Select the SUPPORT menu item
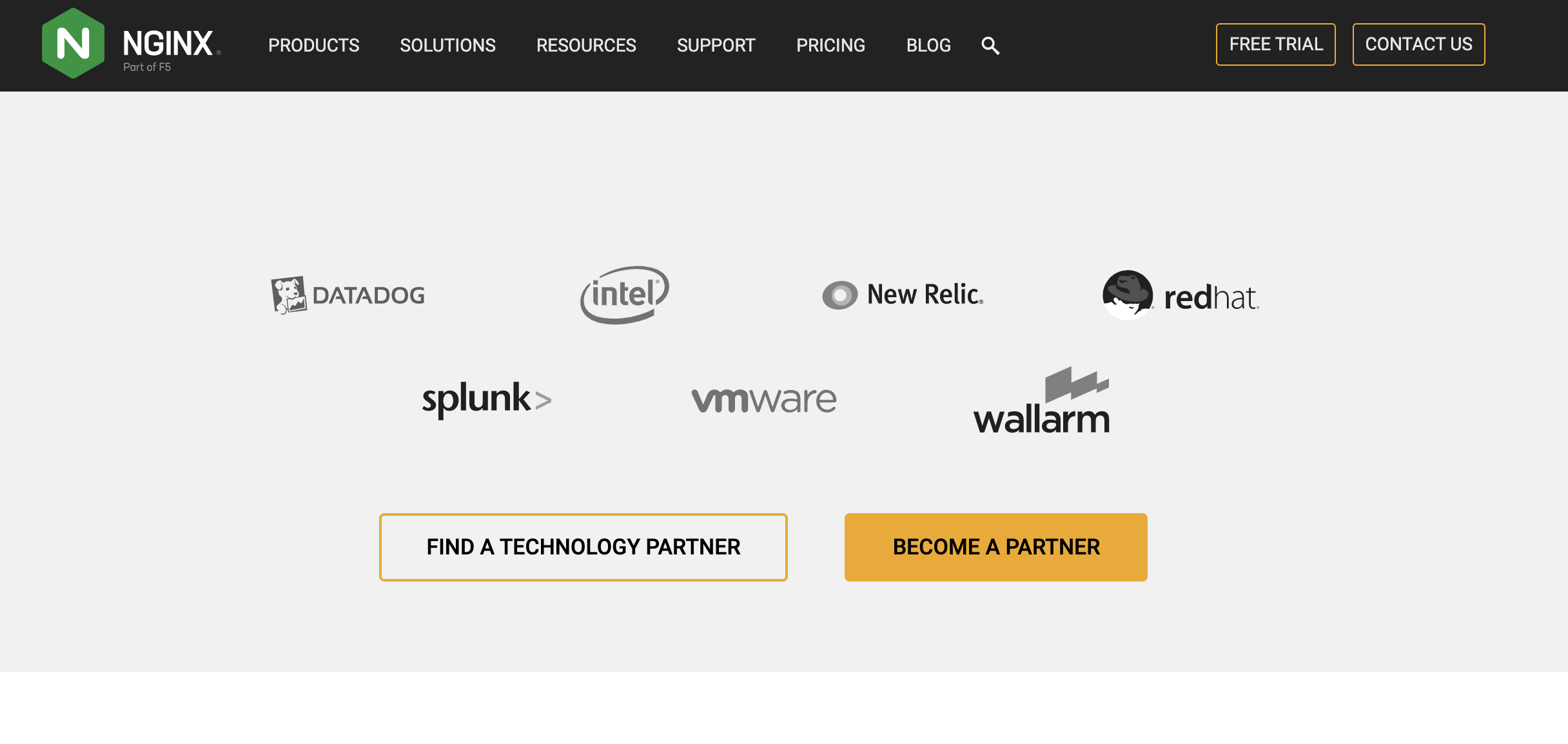Viewport: 1568px width, 744px height. tap(716, 45)
